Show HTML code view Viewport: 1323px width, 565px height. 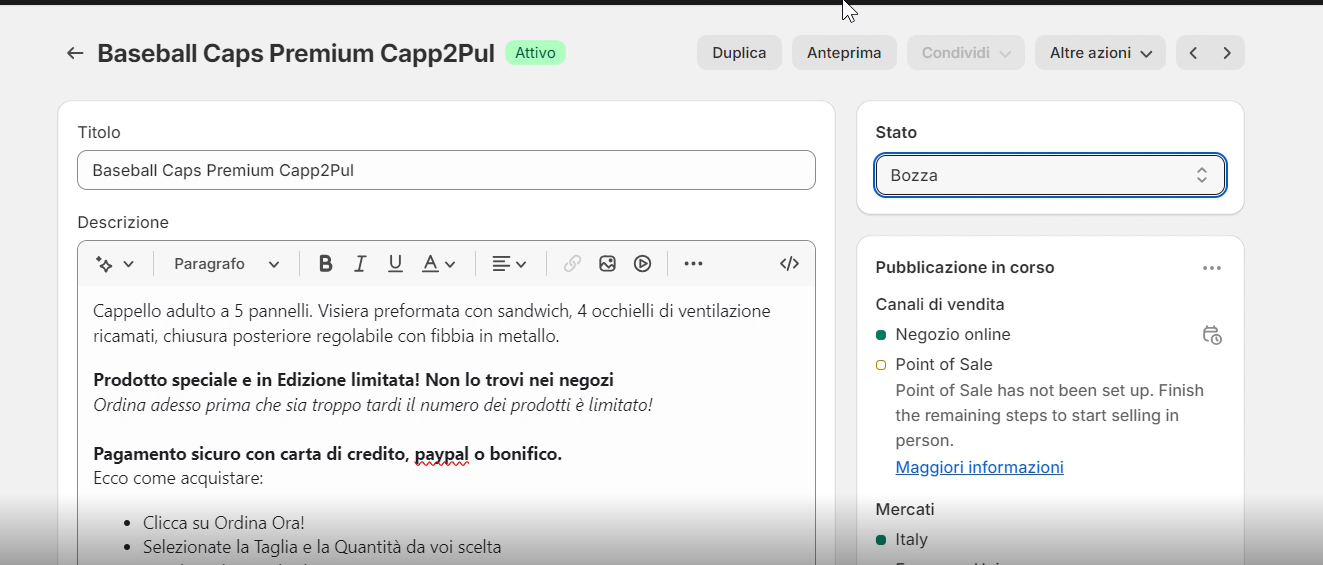[x=789, y=264]
